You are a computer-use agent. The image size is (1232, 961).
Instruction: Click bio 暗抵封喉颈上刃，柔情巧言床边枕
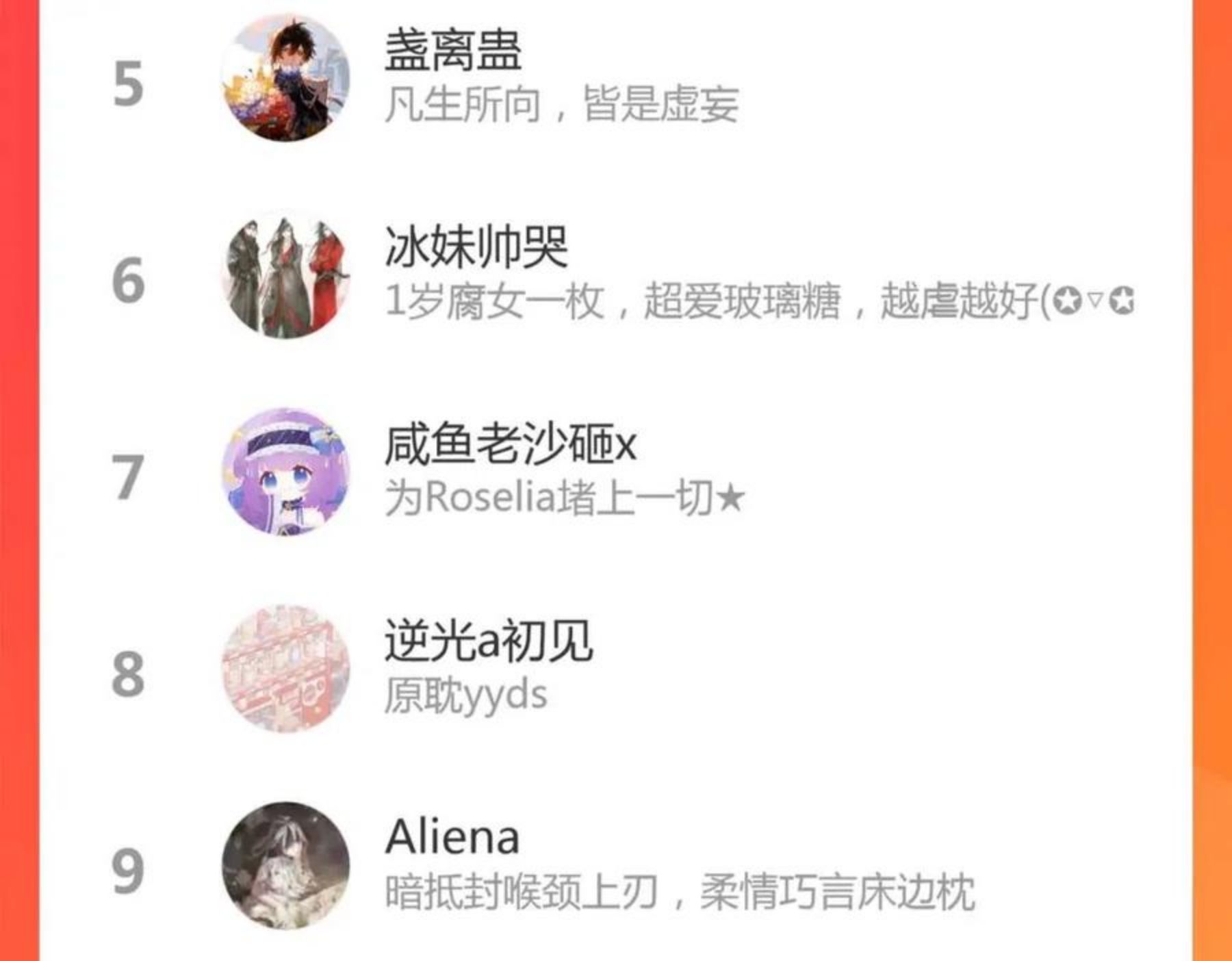tap(680, 892)
